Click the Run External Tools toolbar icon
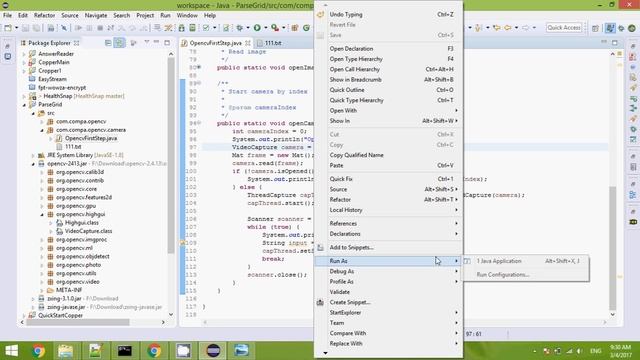The width and height of the screenshot is (640, 360). (275, 28)
